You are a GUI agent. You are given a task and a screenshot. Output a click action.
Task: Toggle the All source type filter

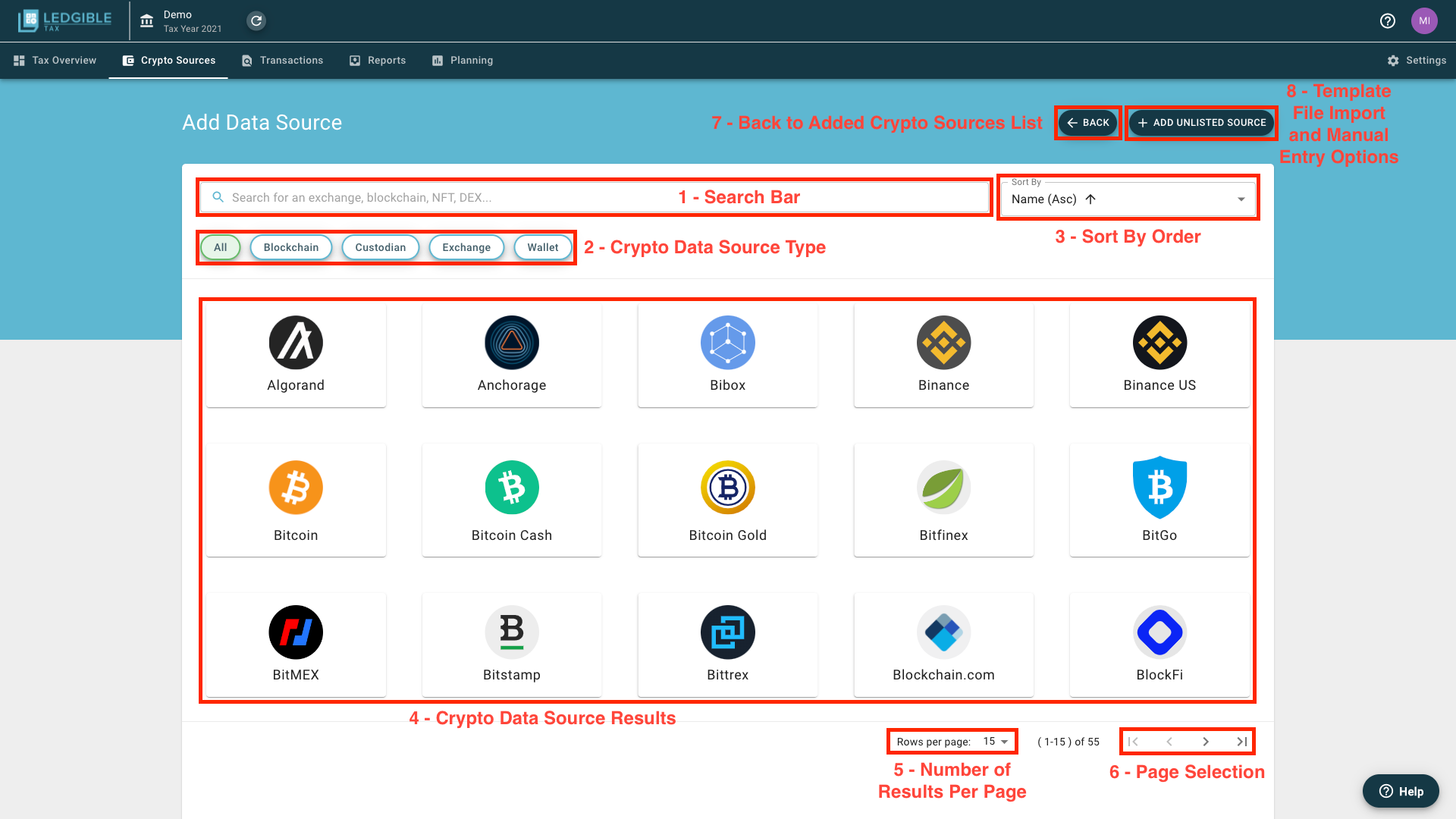[x=221, y=247]
